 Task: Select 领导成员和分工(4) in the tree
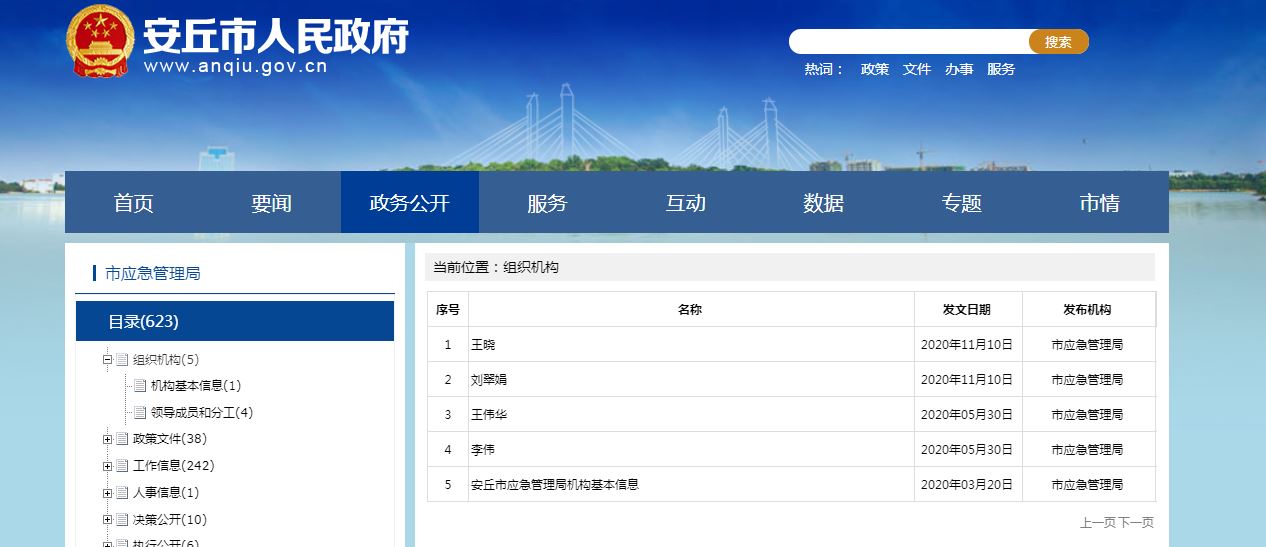click(202, 413)
